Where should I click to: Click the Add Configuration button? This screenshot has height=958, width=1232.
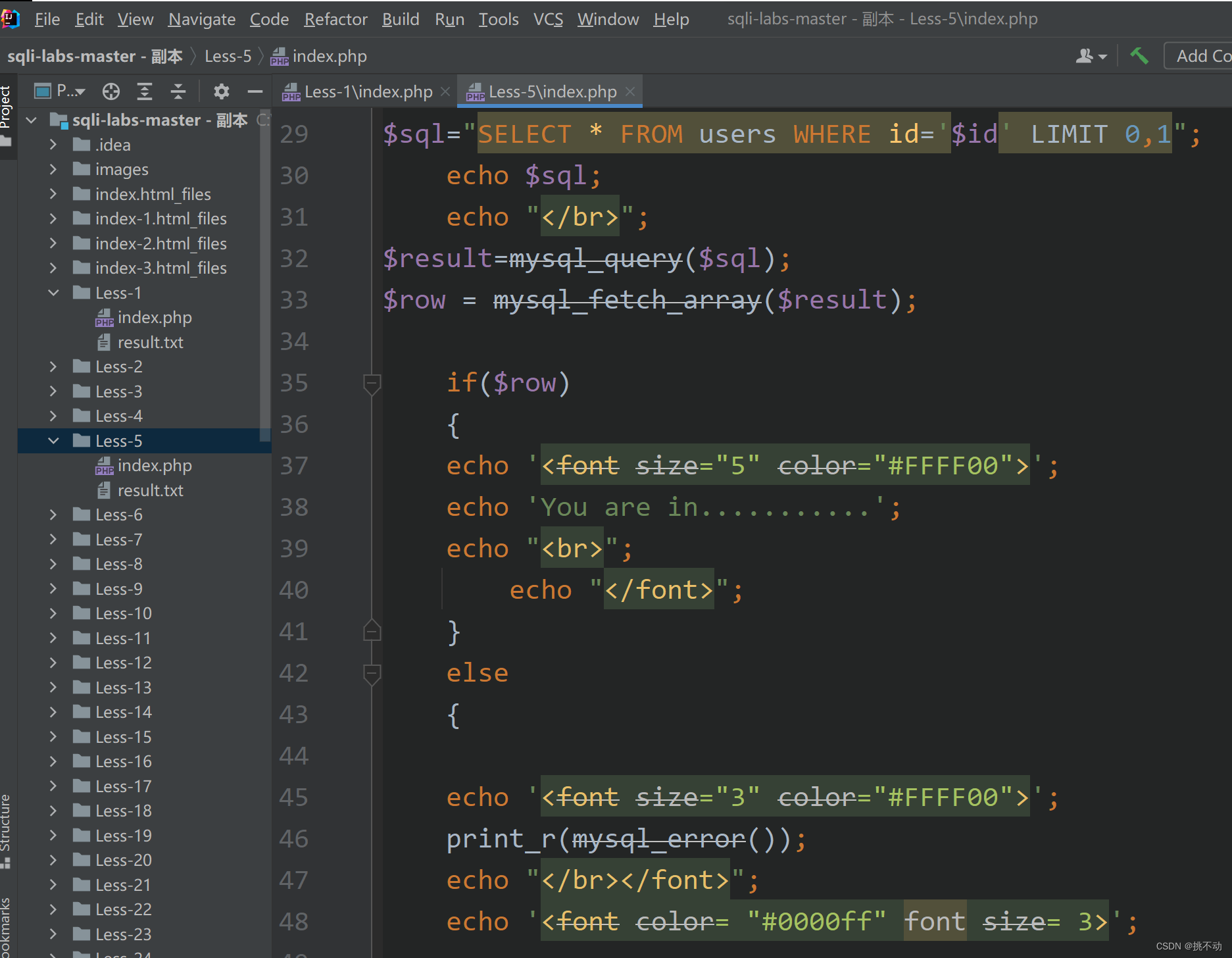[1198, 56]
